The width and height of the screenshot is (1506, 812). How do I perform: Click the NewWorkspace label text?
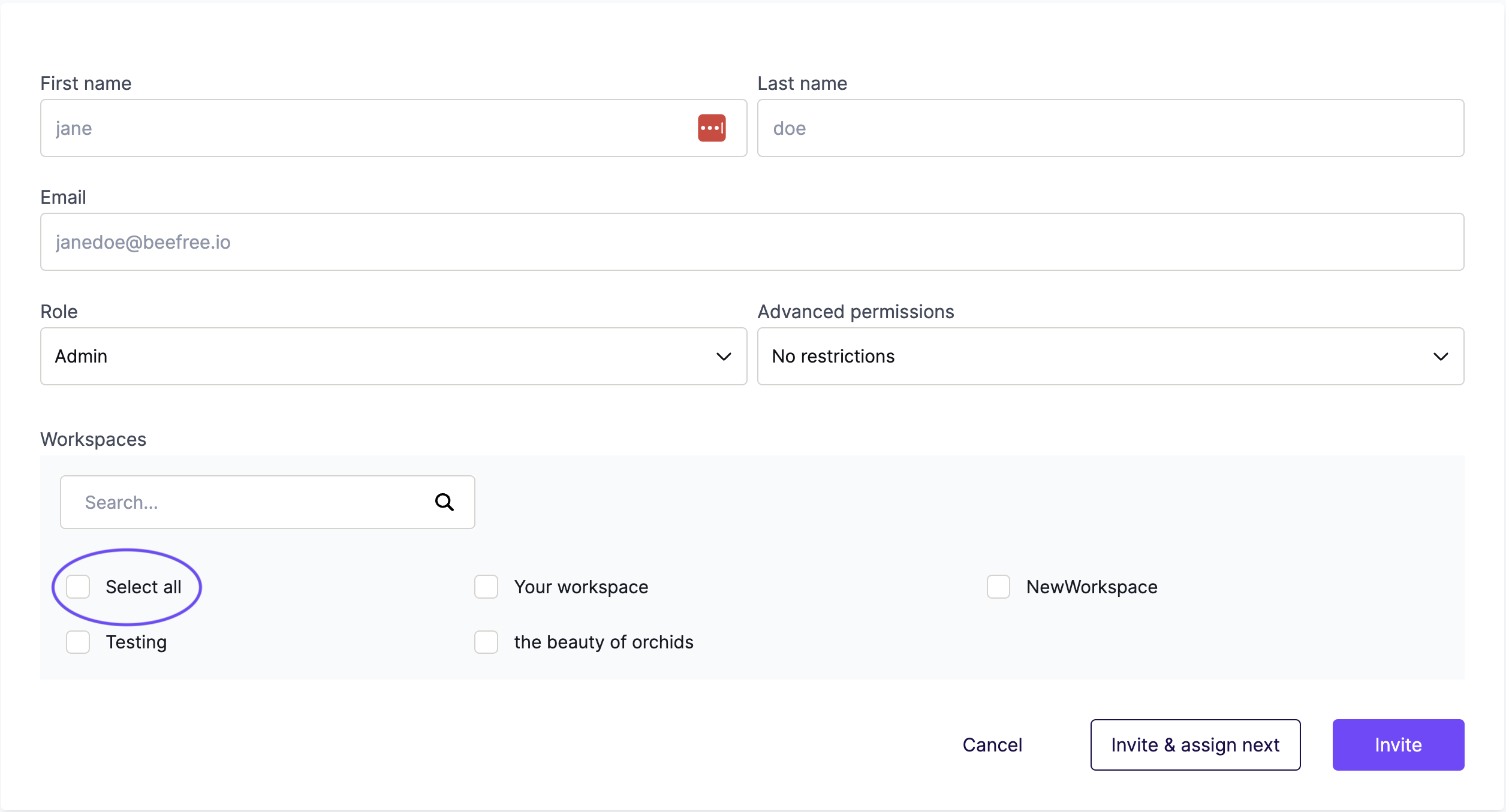[x=1092, y=587]
